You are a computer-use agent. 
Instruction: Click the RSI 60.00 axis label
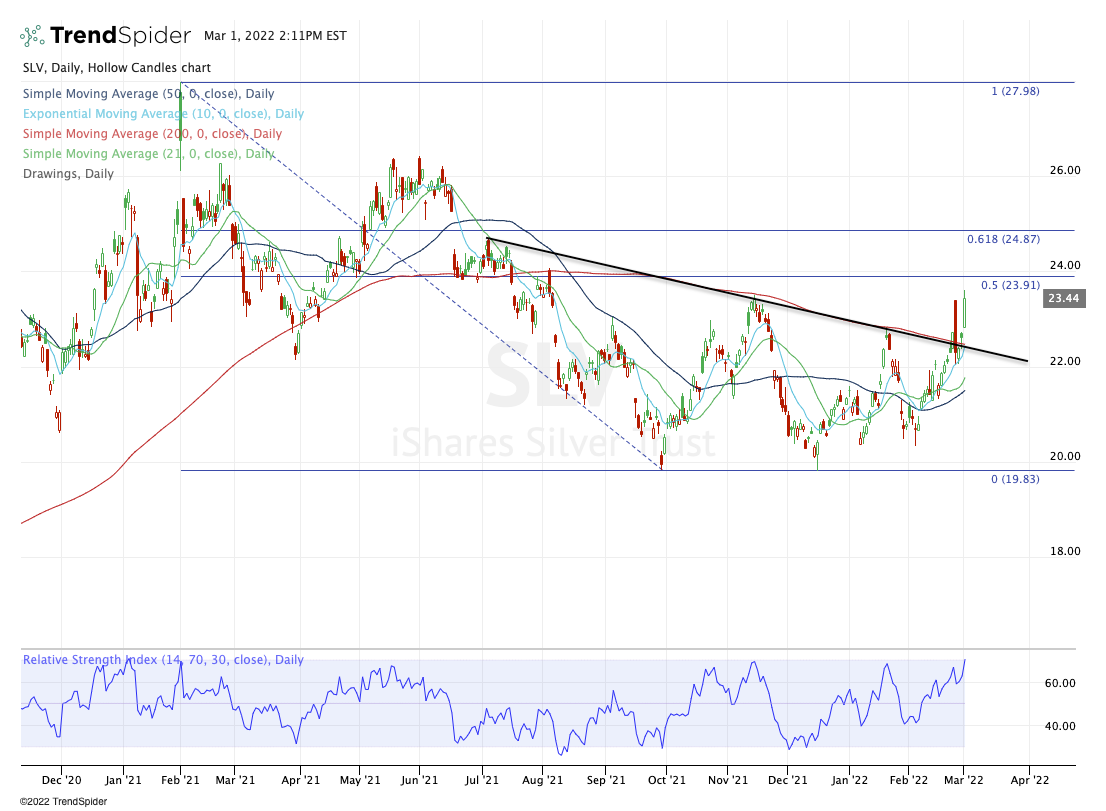[x=1060, y=683]
